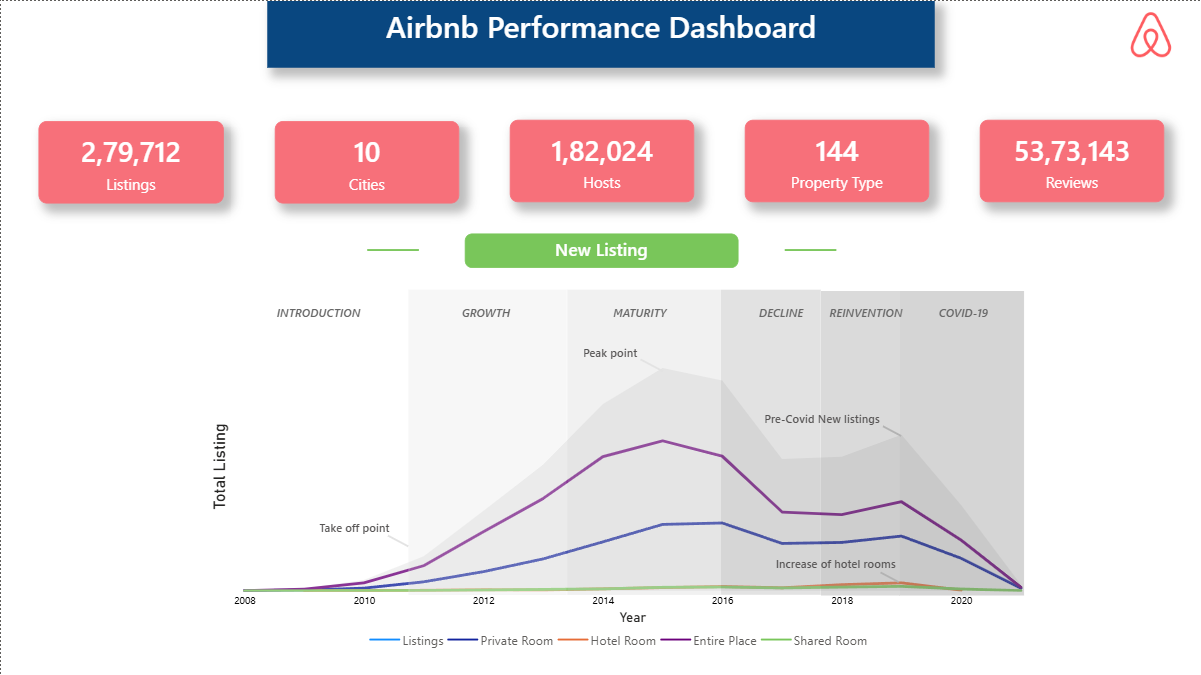Click the New Listing green button

601,251
